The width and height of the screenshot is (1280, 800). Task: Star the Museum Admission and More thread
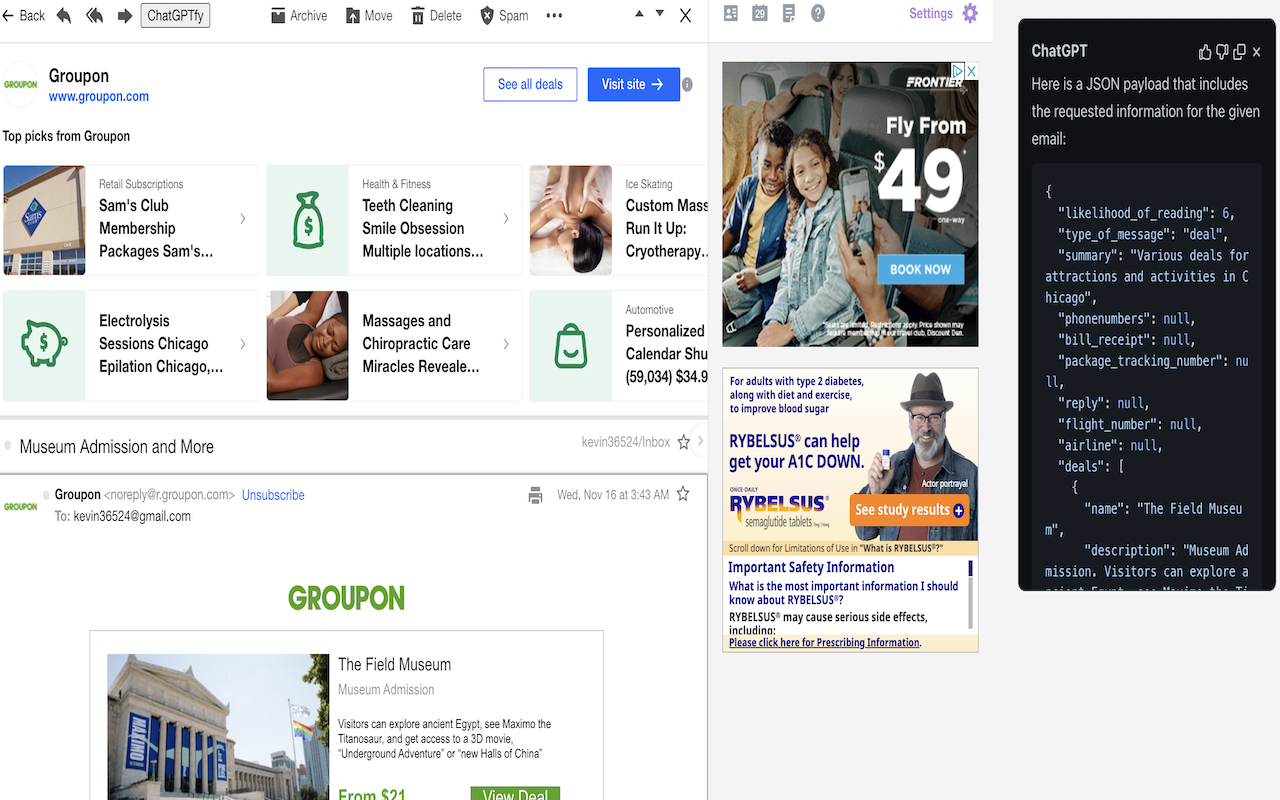point(684,442)
